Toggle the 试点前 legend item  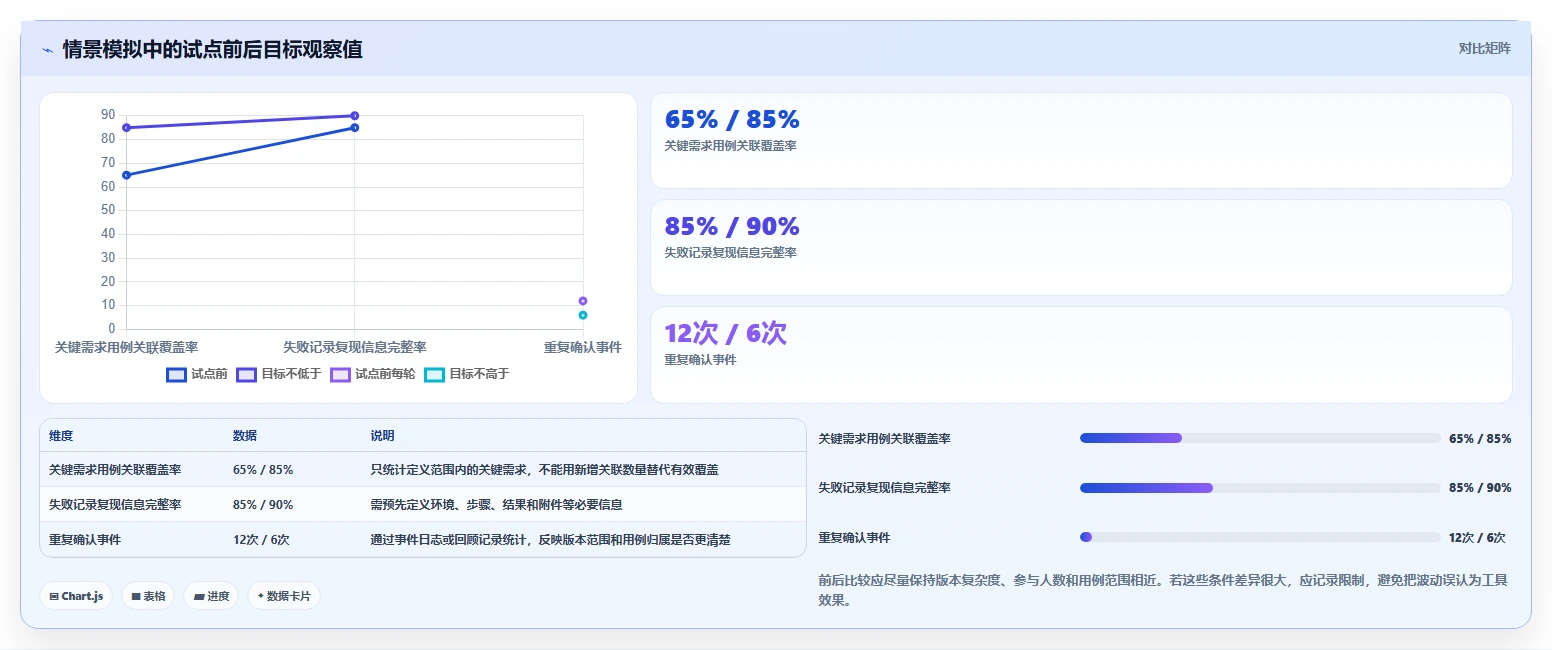tap(197, 374)
